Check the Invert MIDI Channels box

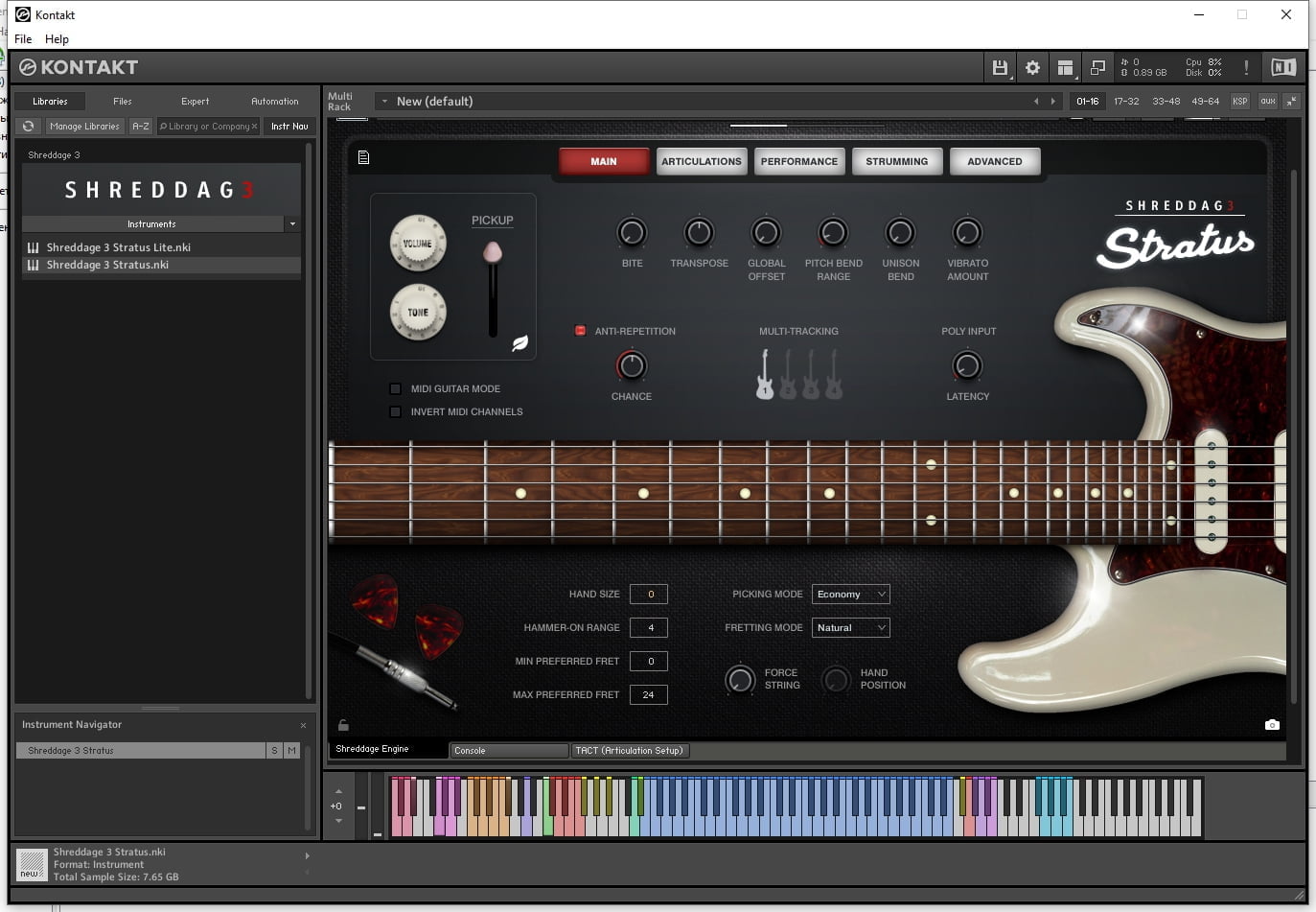pyautogui.click(x=395, y=411)
